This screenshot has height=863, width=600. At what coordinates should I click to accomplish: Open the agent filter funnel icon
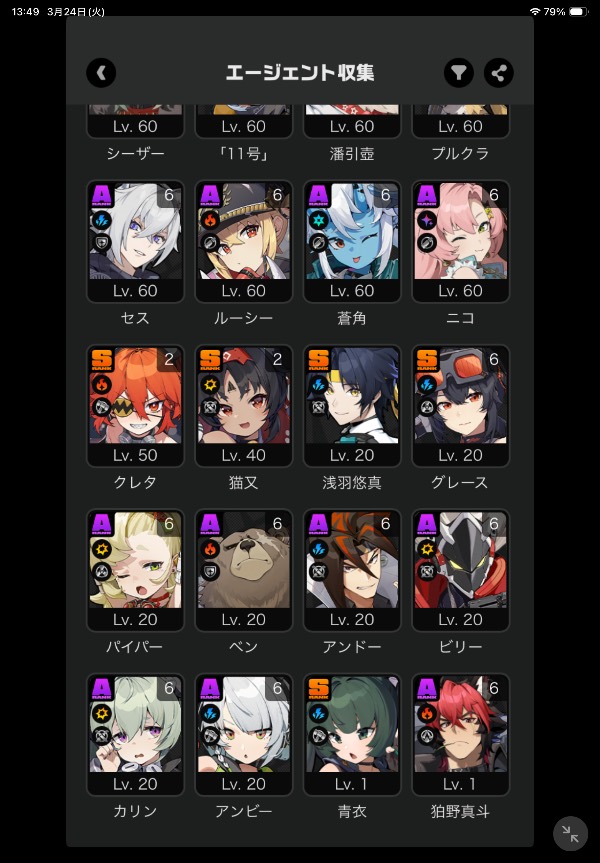click(x=459, y=73)
